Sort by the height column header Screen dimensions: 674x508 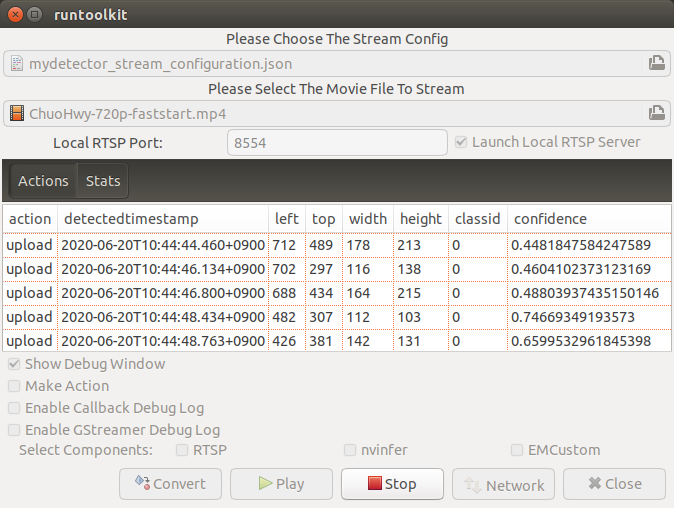(421, 219)
